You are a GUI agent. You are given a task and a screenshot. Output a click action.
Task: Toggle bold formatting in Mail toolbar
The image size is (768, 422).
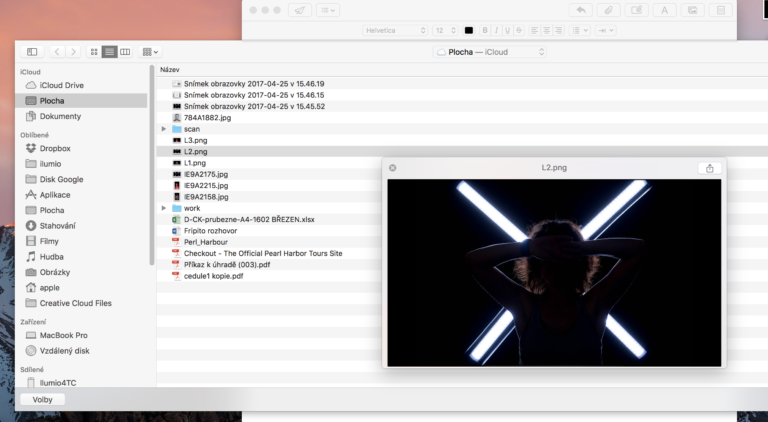tap(485, 30)
